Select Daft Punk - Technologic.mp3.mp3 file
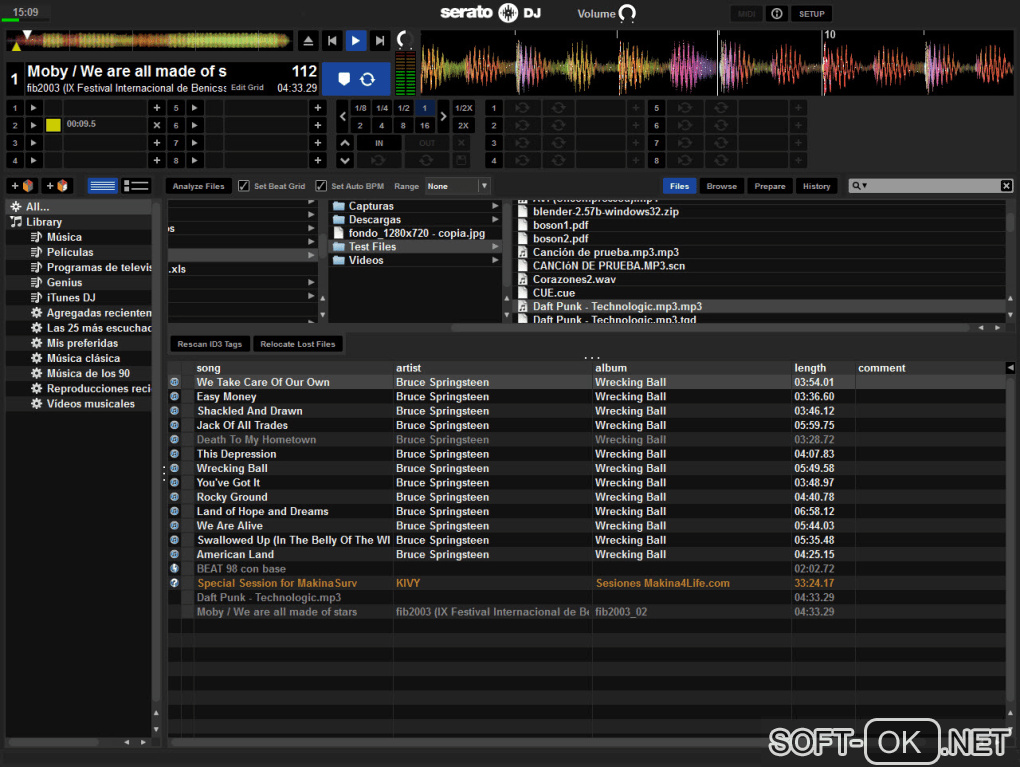This screenshot has width=1020, height=767. tap(761, 306)
